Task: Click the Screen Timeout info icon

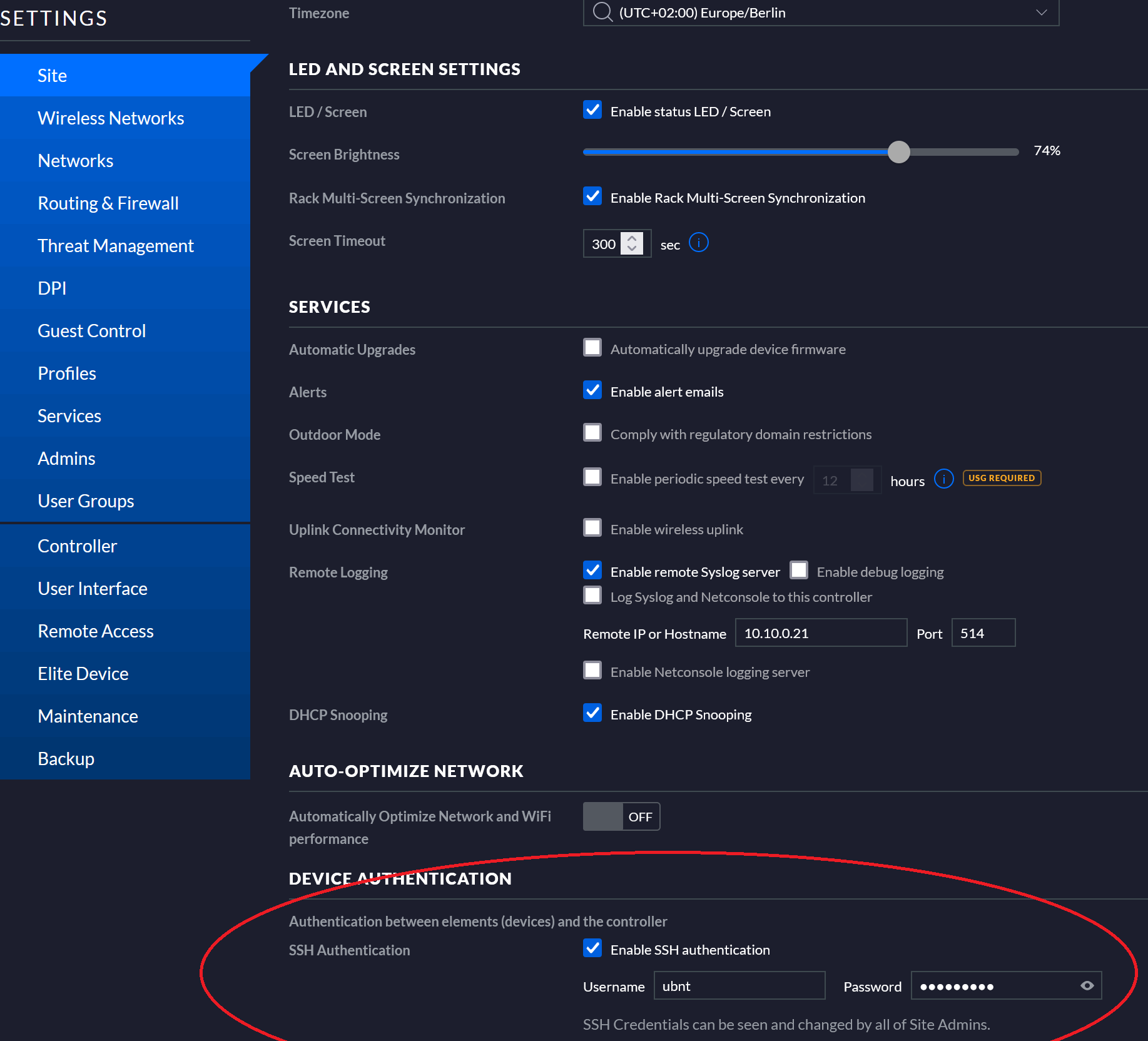Action: pos(698,242)
